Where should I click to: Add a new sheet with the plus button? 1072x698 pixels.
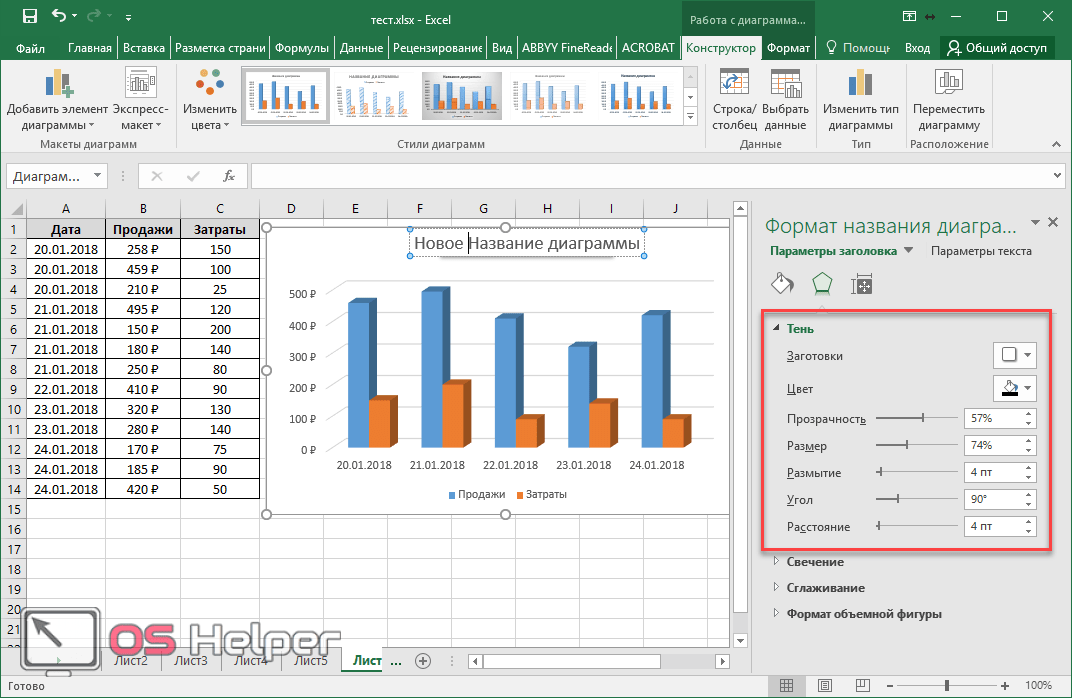[x=423, y=661]
